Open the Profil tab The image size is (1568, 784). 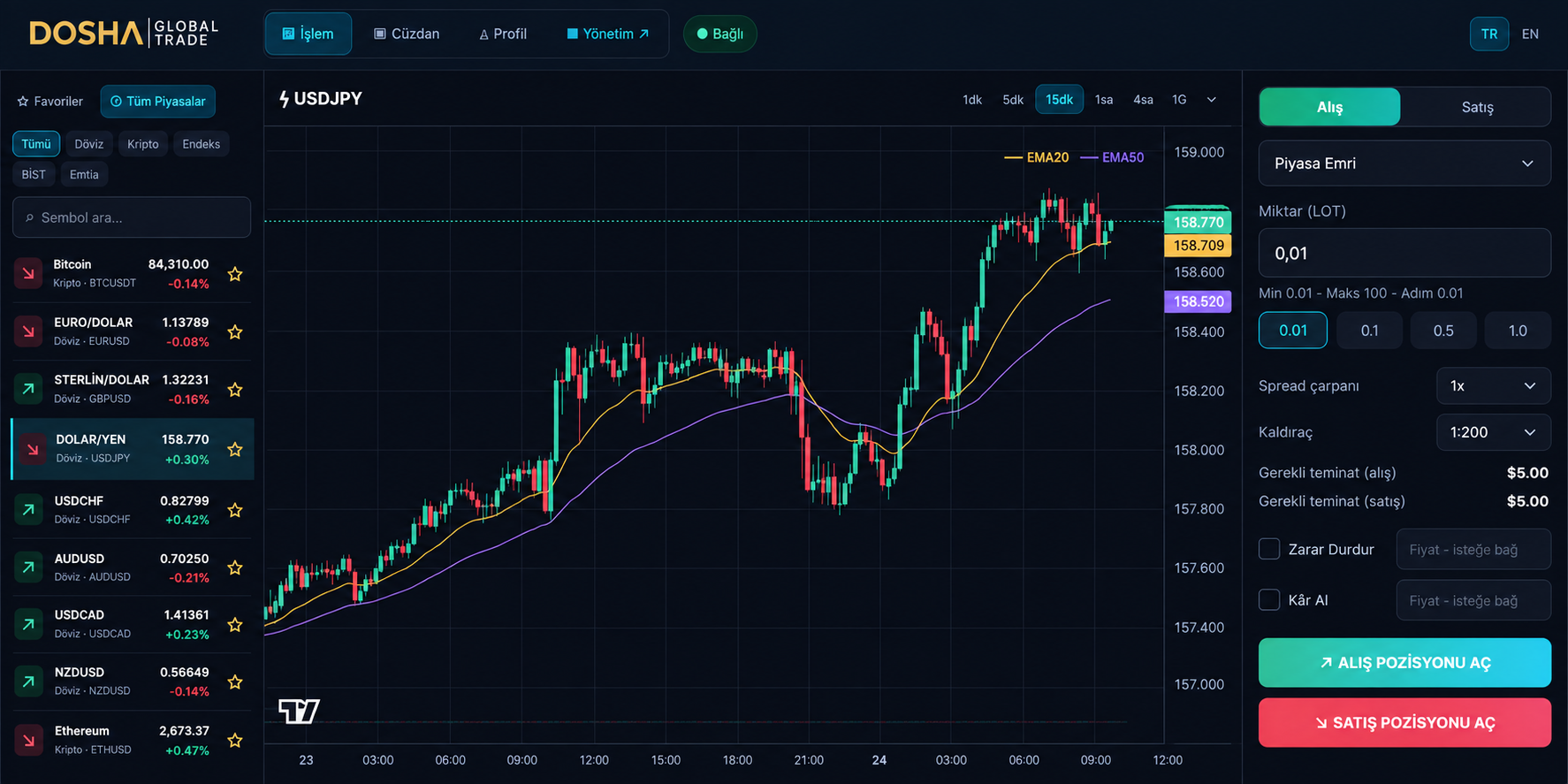pos(503,34)
